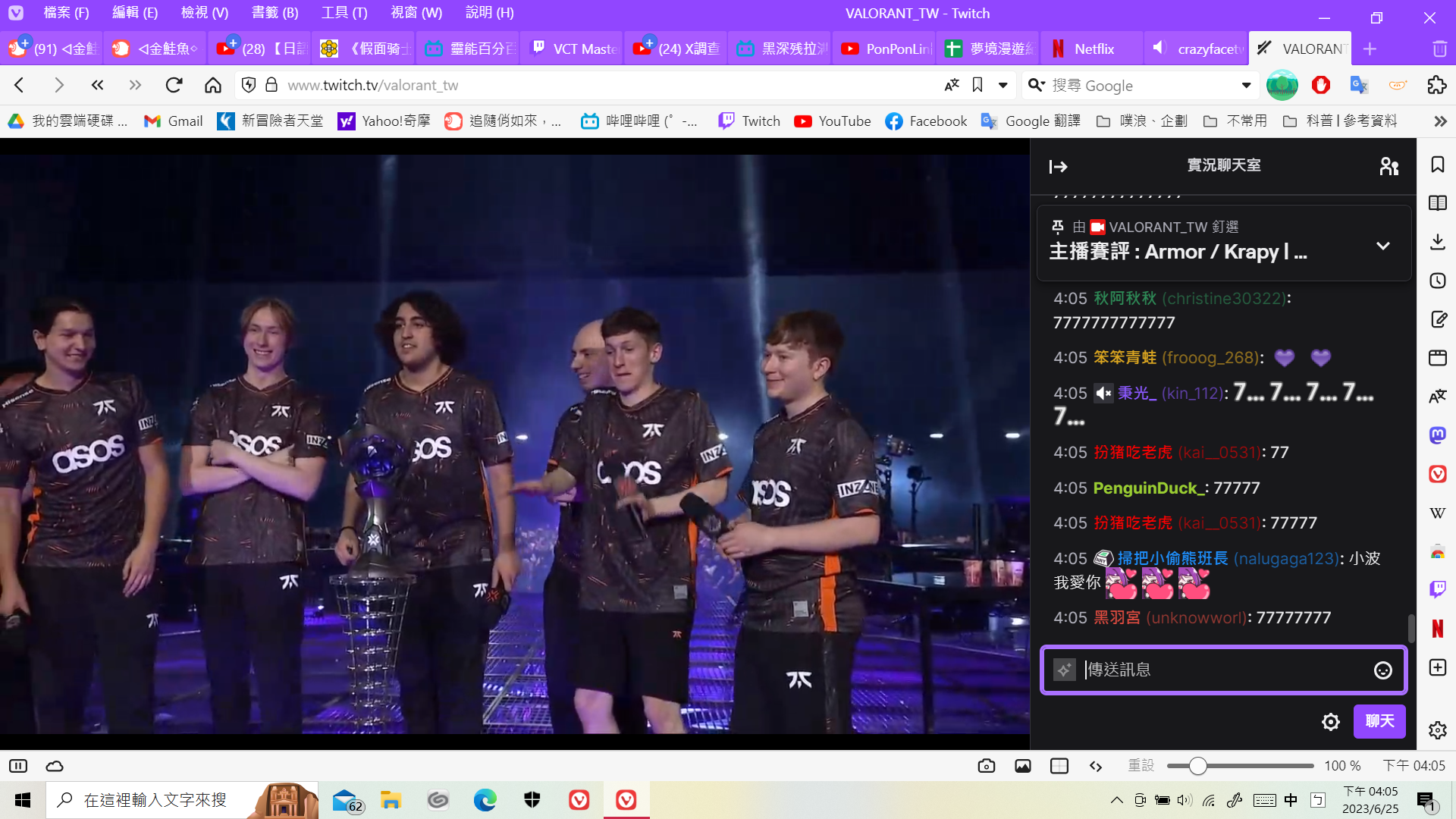Open the 噗浪、企劃 bookmarks folder

click(x=1141, y=121)
